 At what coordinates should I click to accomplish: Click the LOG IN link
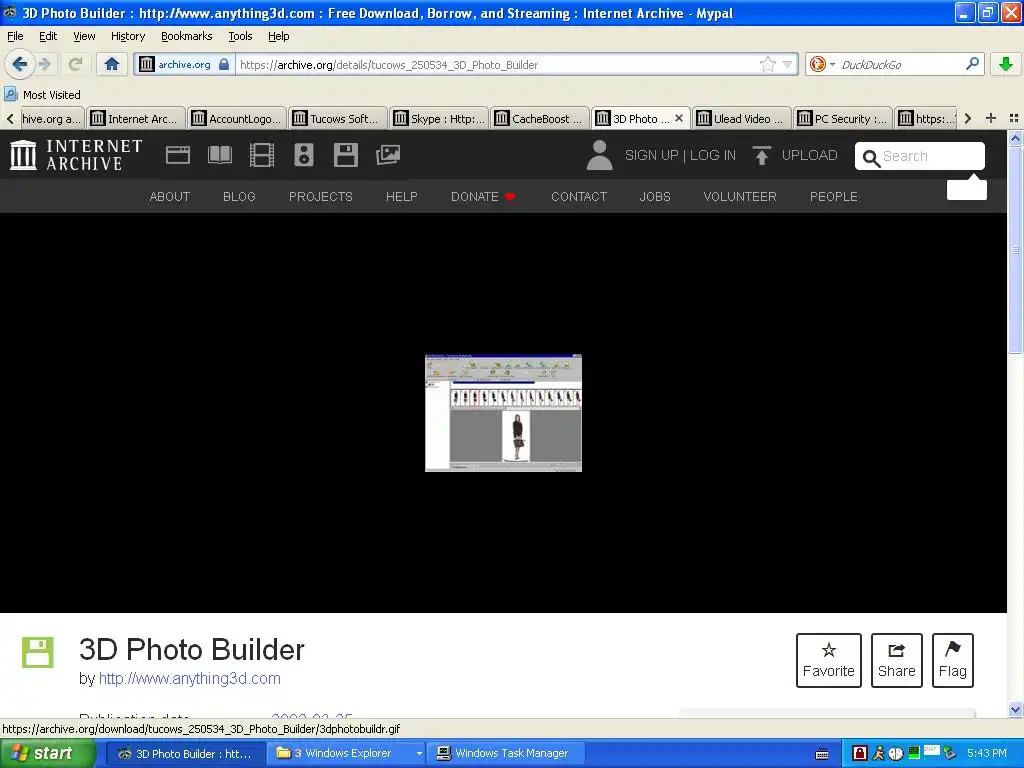713,155
